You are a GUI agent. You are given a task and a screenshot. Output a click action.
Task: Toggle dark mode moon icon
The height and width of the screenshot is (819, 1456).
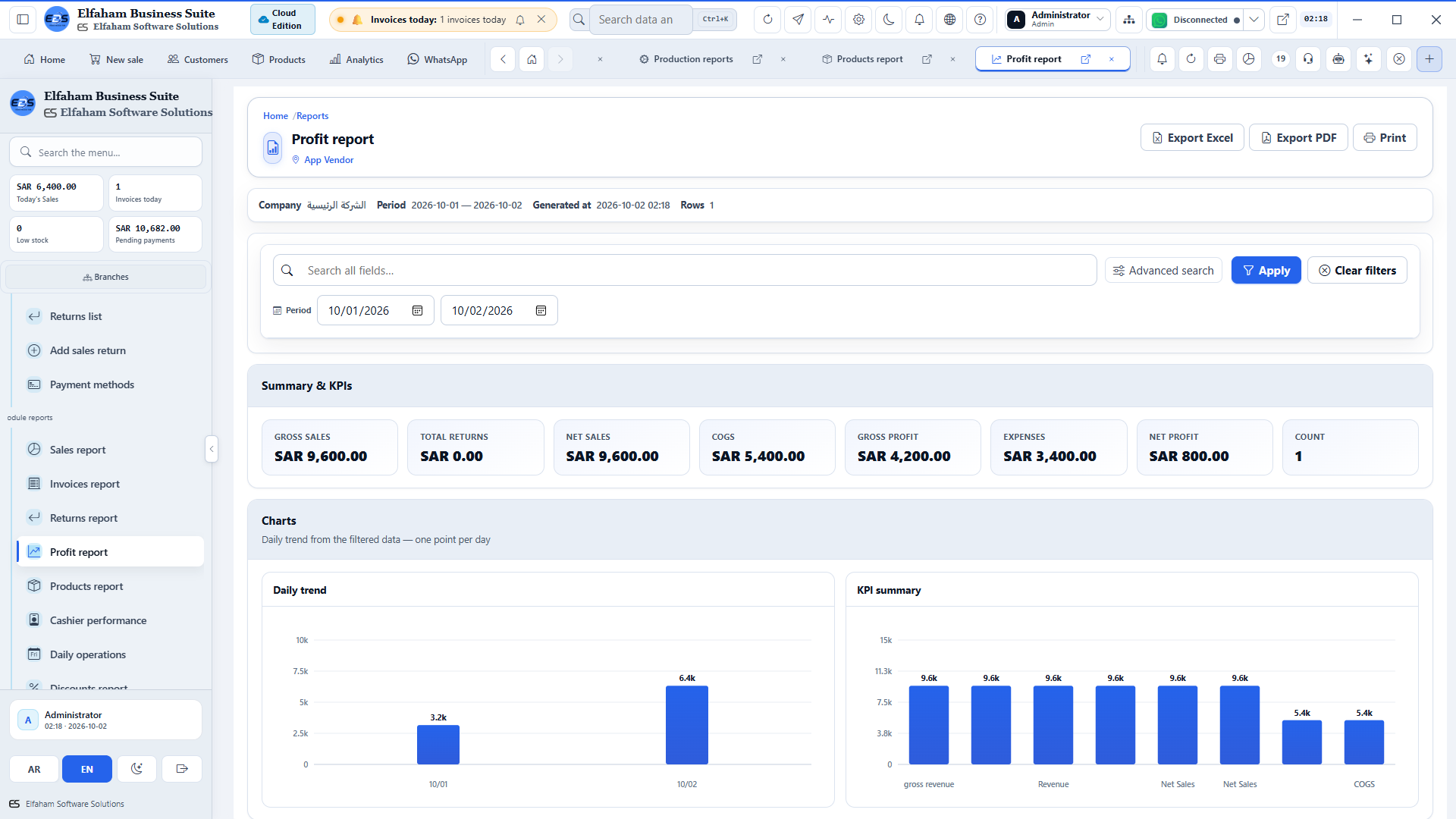point(889,20)
